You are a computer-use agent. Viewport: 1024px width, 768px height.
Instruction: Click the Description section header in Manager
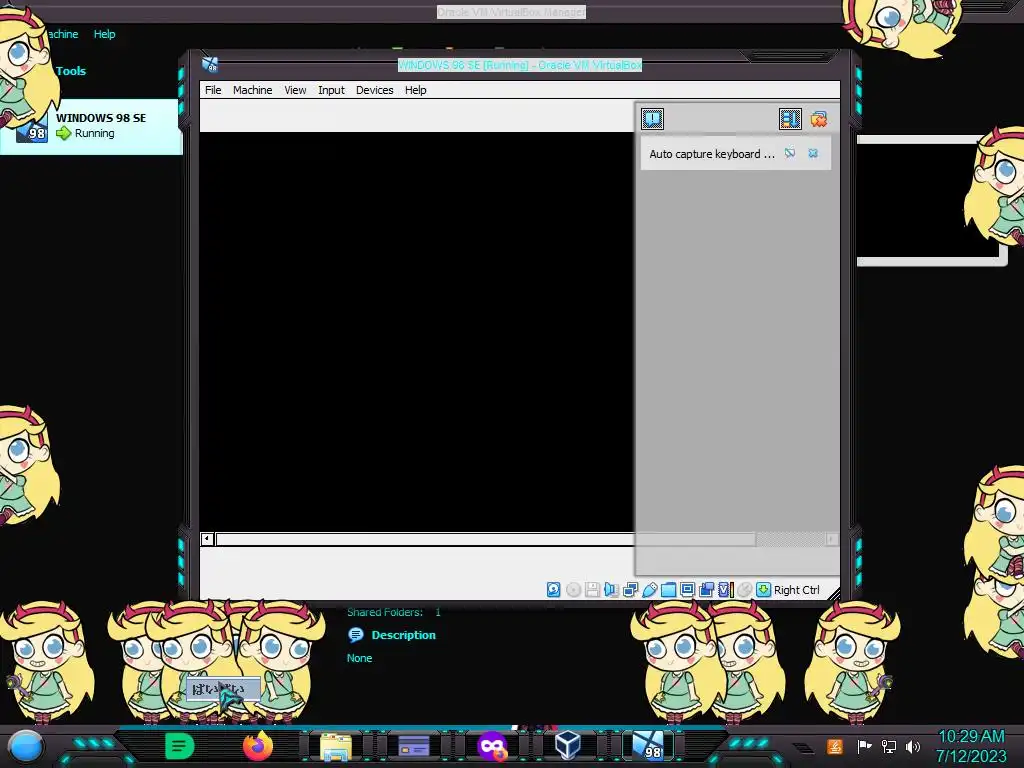click(x=403, y=635)
